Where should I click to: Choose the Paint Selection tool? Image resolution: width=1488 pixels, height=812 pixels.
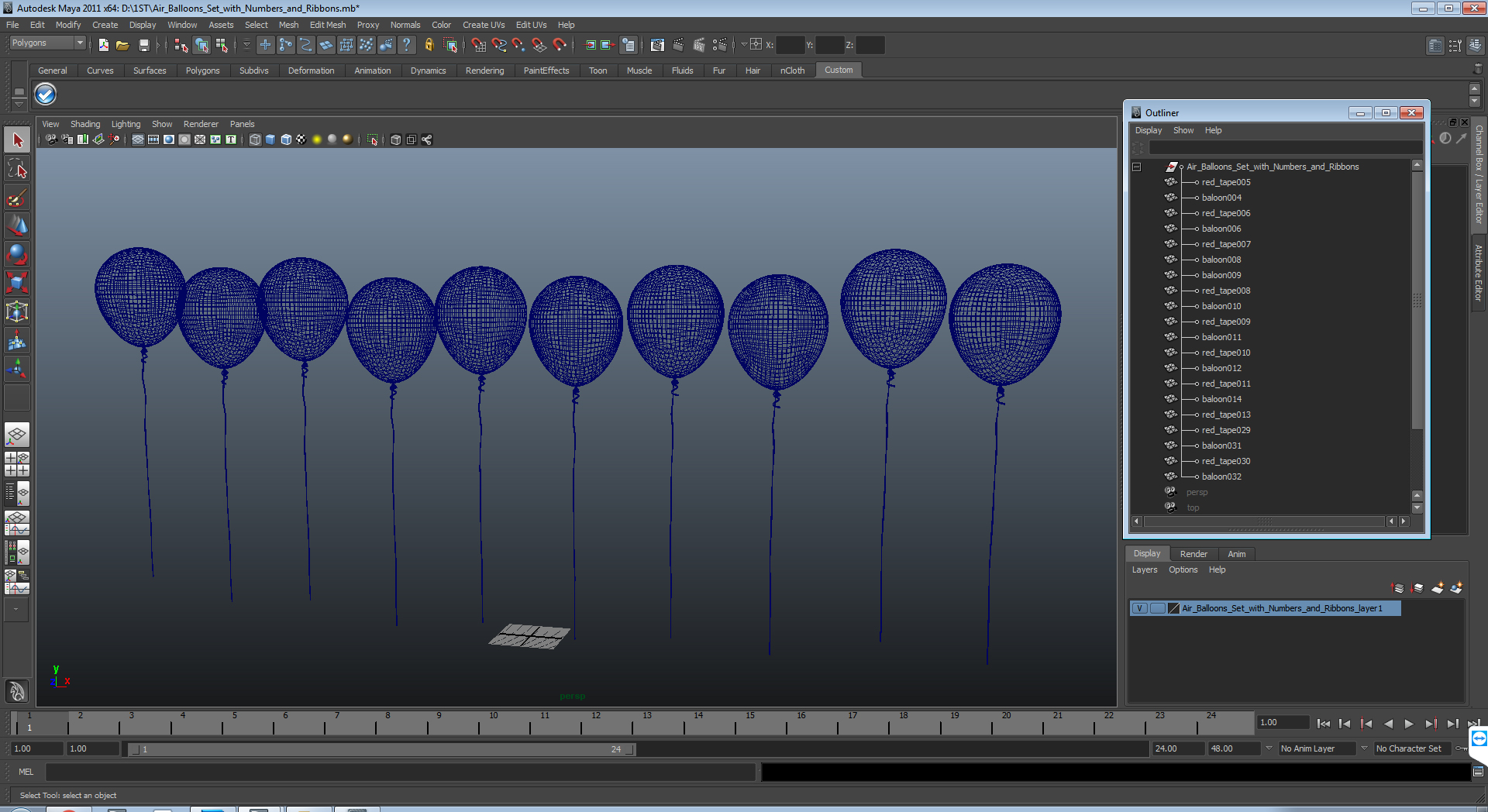(x=17, y=198)
